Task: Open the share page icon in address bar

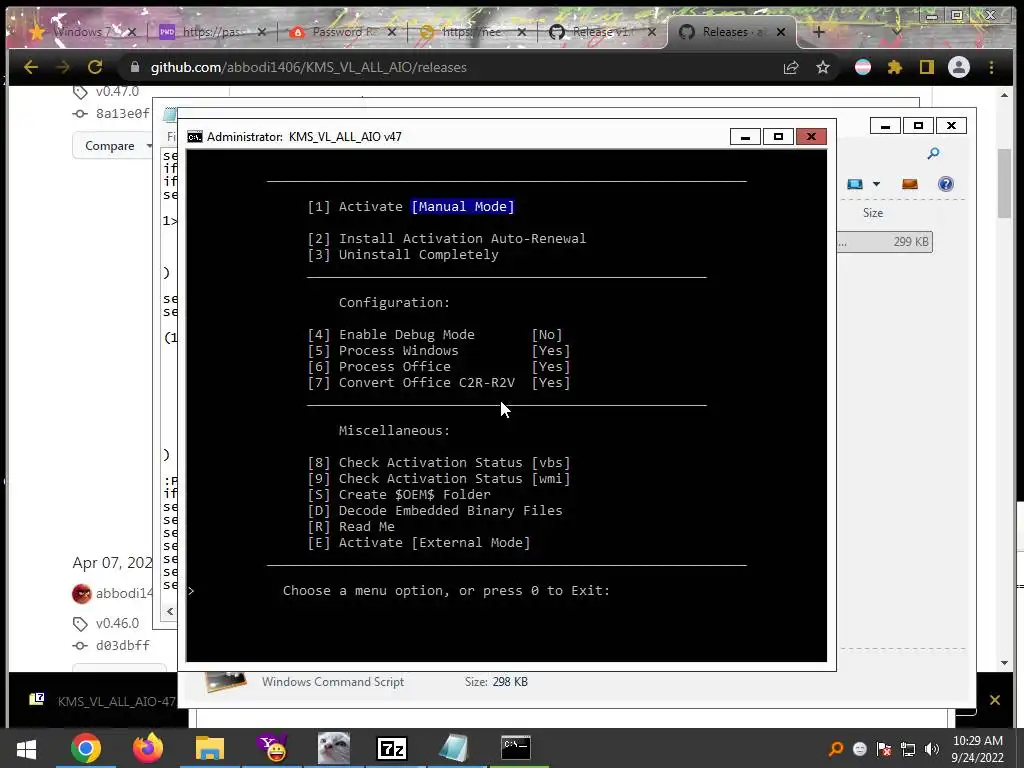Action: pyautogui.click(x=791, y=67)
